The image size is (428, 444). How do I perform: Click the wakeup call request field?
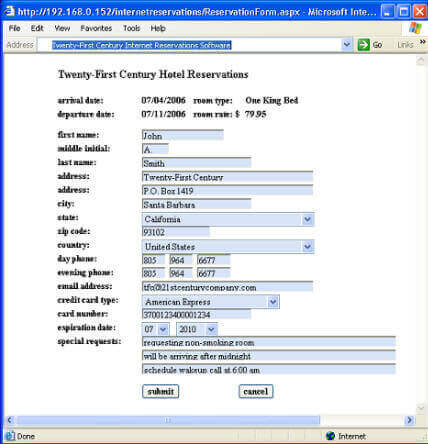pos(269,369)
